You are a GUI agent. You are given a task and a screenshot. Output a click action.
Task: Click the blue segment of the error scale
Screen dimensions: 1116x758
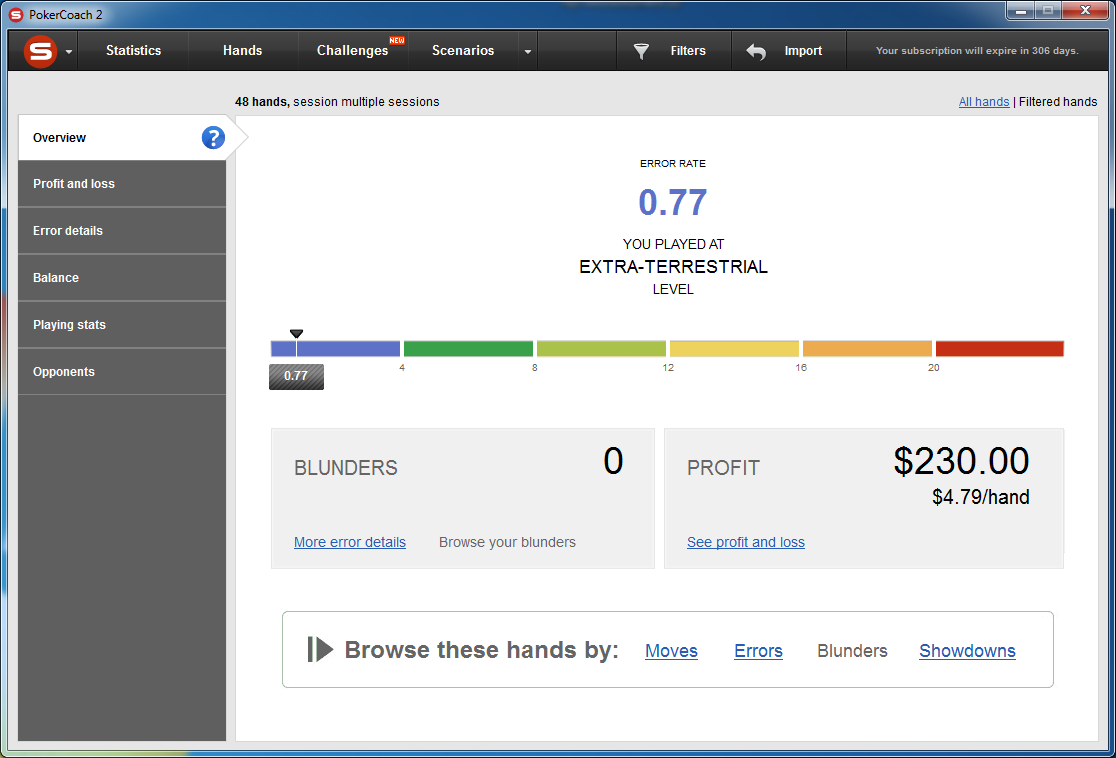point(335,349)
